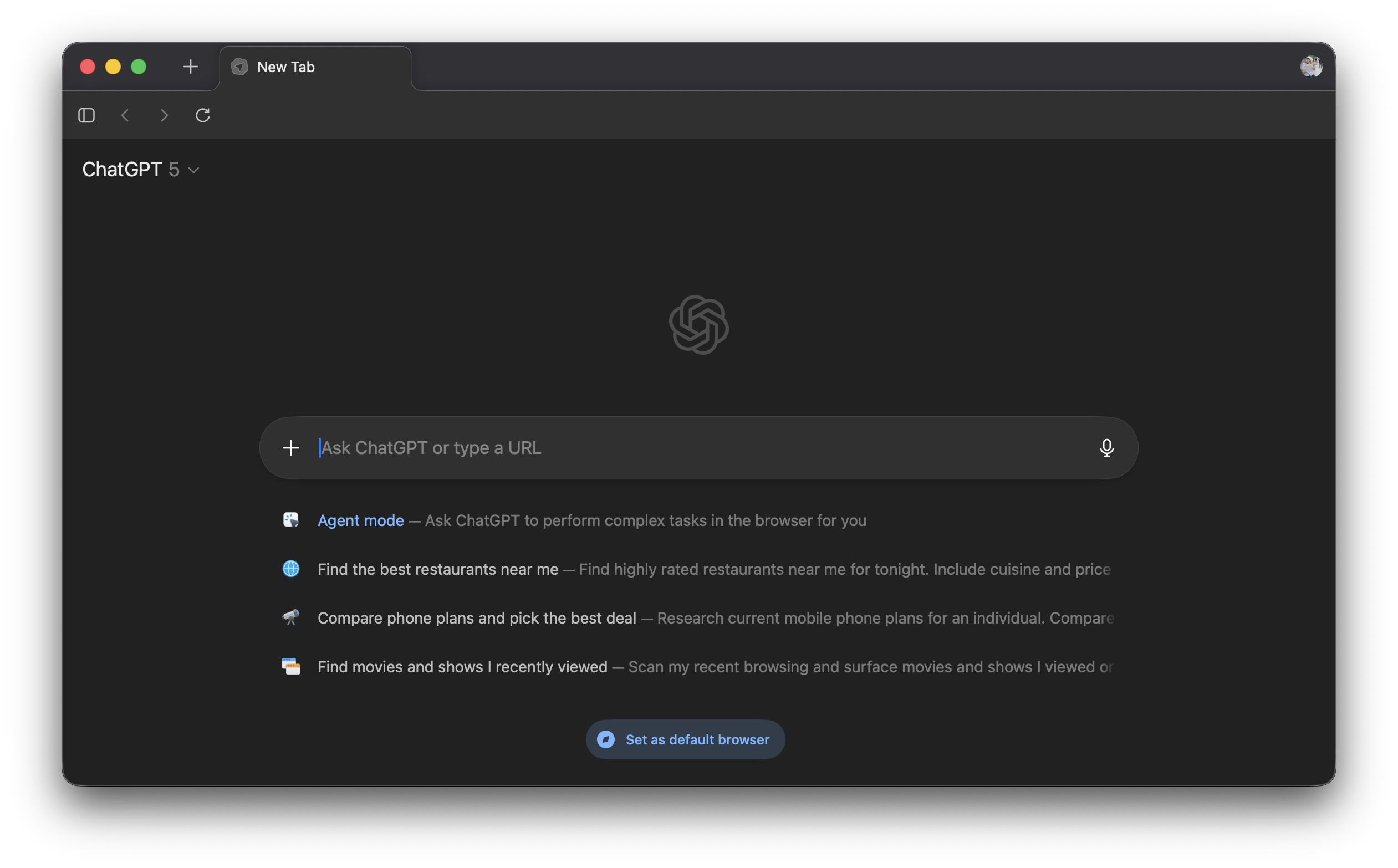Select the New Tab tab
This screenshot has width=1398, height=868.
[x=315, y=67]
